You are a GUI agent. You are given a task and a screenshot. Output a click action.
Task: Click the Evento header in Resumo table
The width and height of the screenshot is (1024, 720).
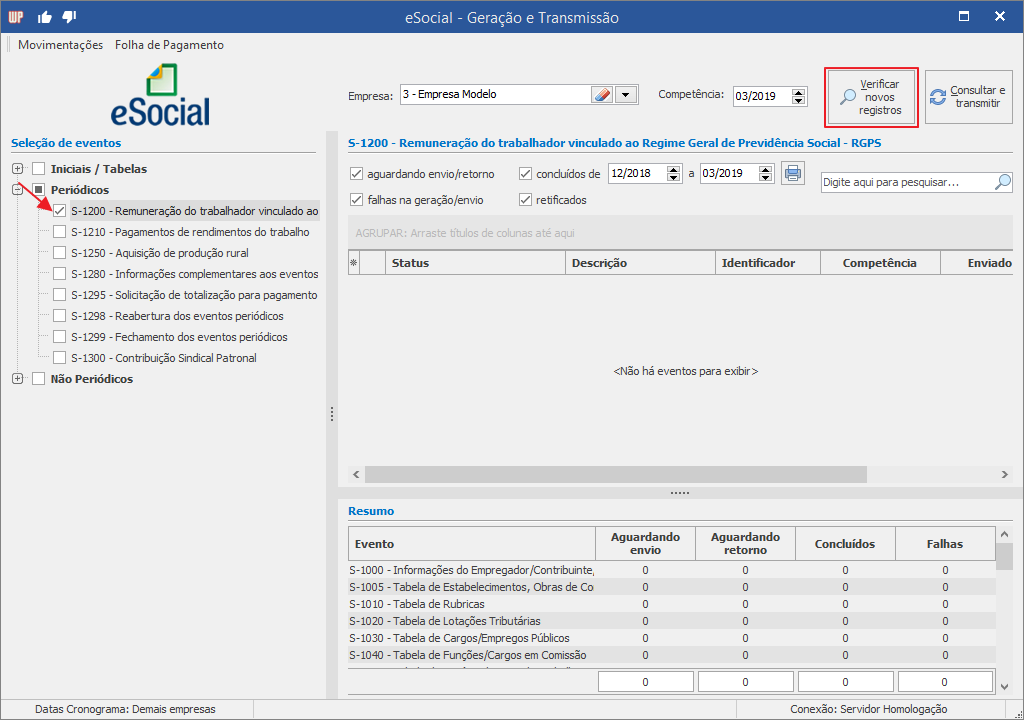[x=472, y=544]
